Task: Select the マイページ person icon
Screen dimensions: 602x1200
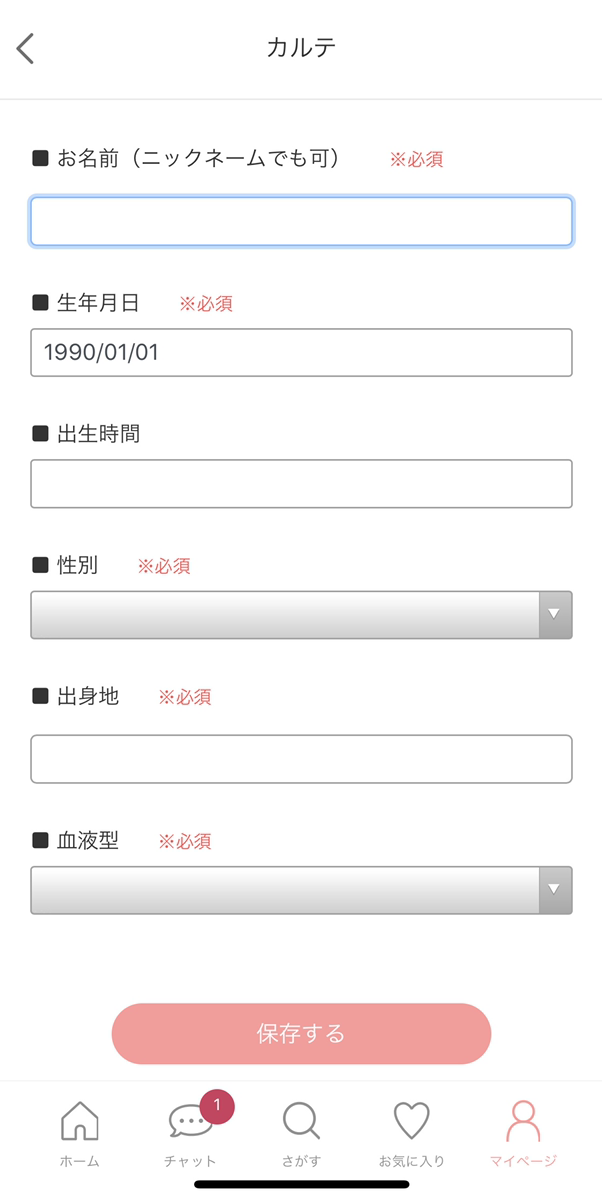Action: click(523, 1121)
